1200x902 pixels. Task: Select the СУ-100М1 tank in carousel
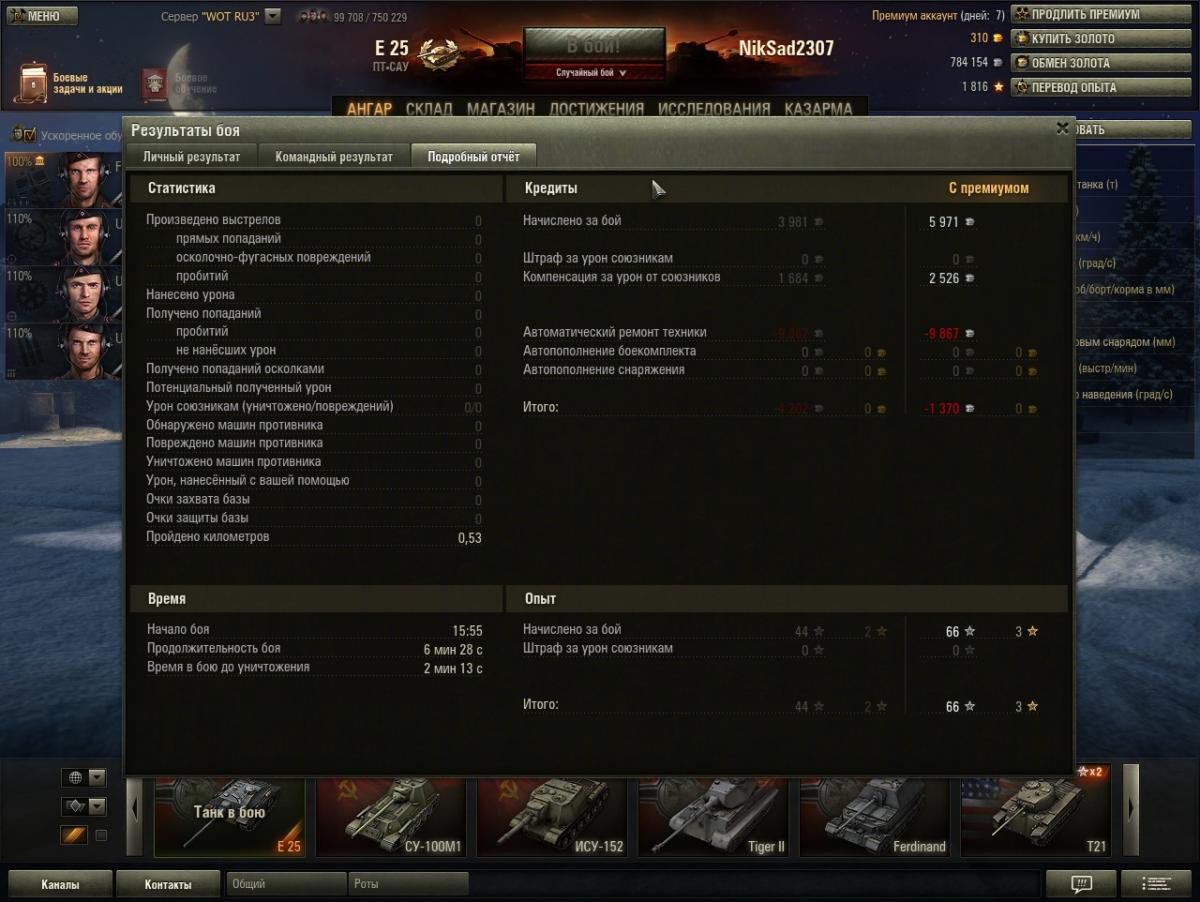coord(391,816)
